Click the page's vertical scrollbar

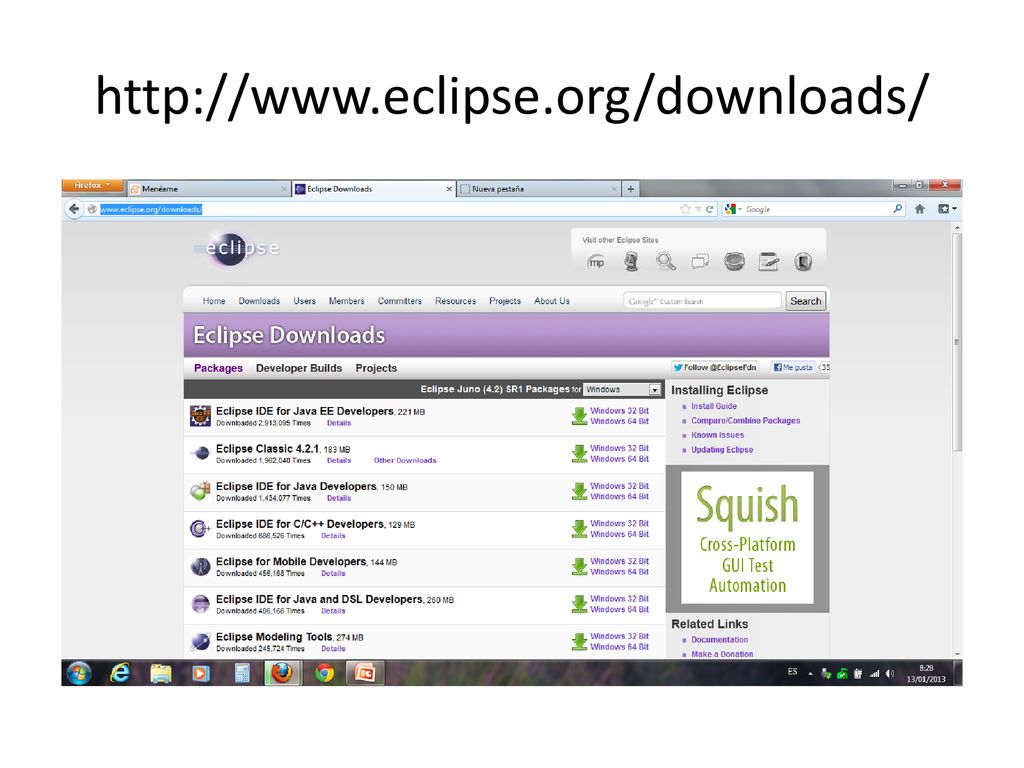(x=957, y=343)
